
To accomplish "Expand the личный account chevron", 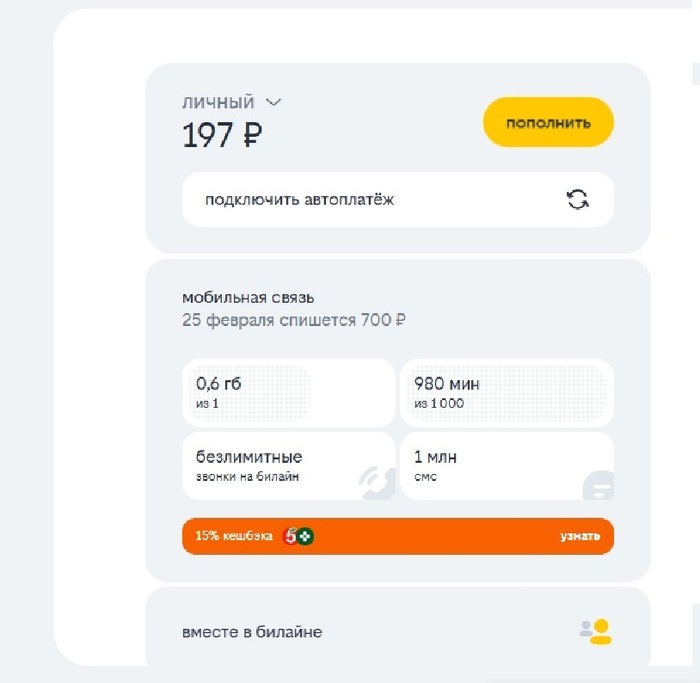I will 274,102.
